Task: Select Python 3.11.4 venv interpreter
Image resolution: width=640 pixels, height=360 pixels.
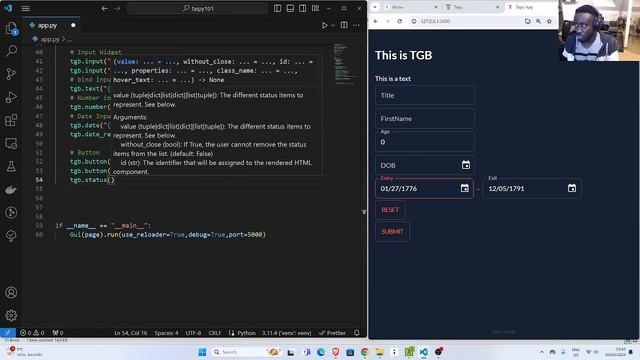Action: click(287, 333)
